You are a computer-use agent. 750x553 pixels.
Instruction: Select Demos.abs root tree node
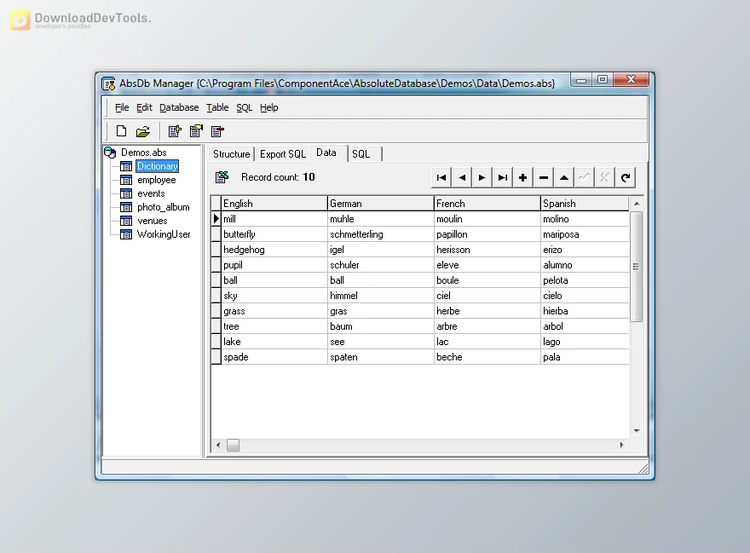143,153
